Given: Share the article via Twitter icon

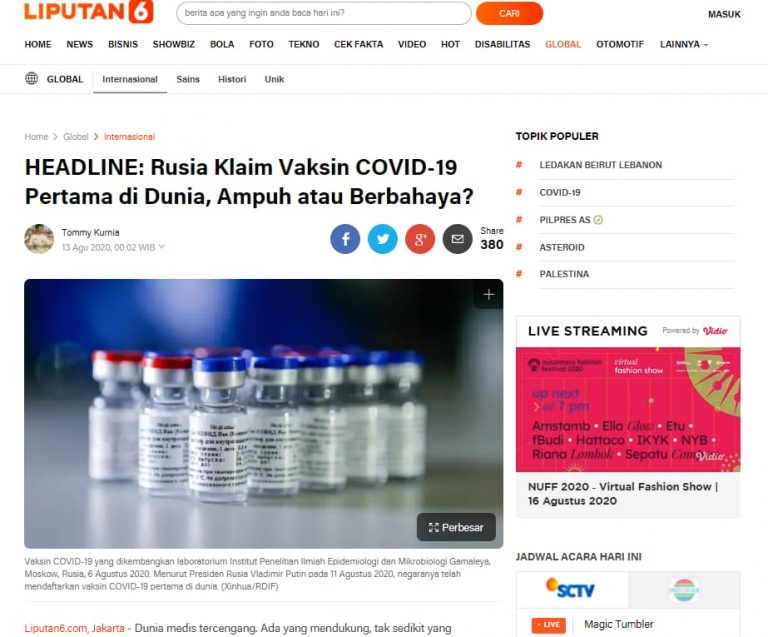Looking at the screenshot, I should [x=383, y=239].
